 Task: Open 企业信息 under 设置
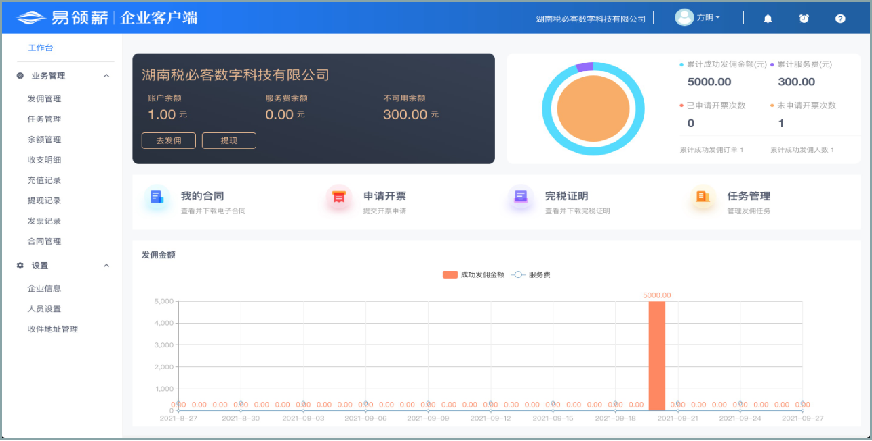(44, 289)
